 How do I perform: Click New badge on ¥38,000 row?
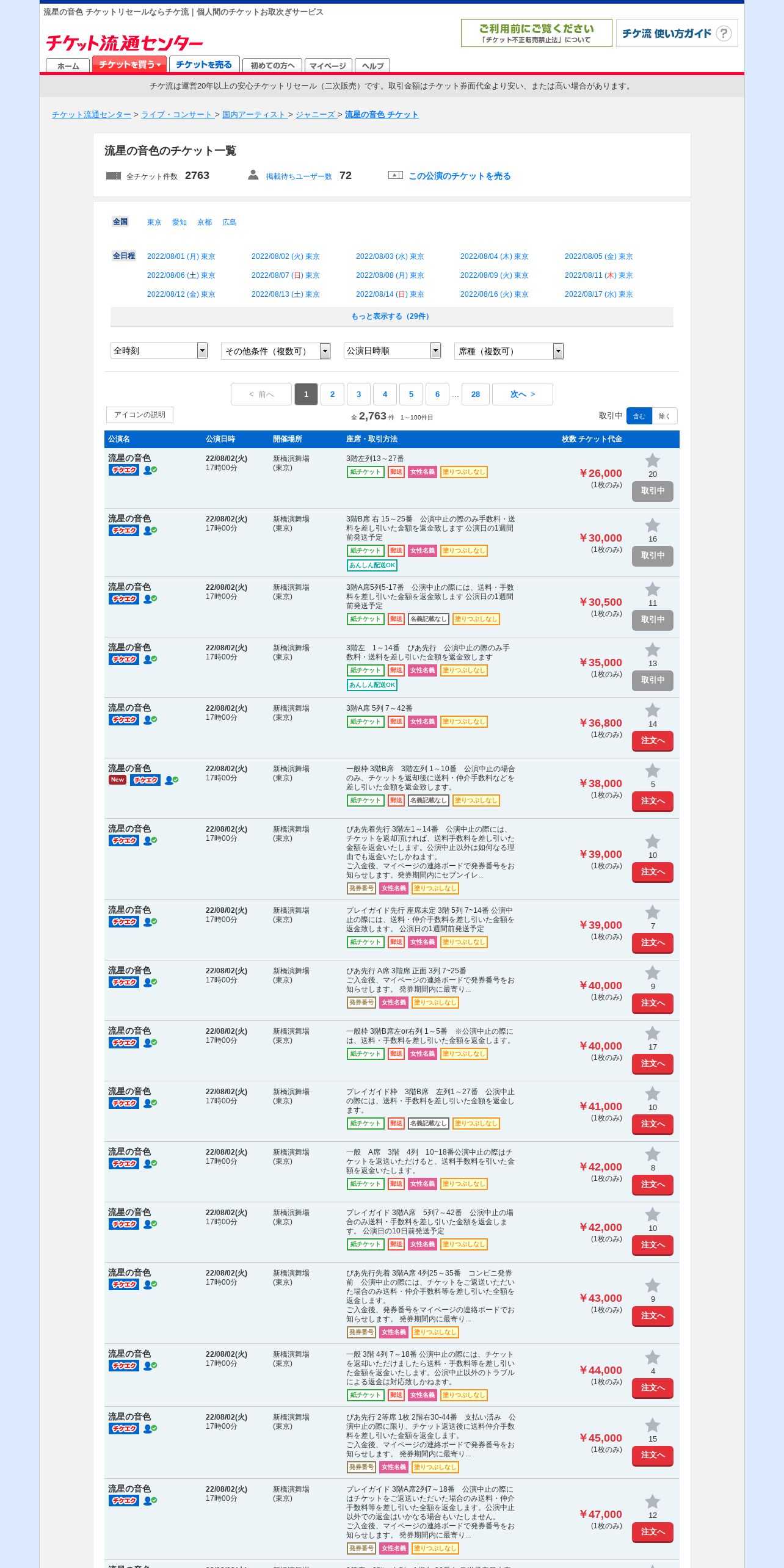(x=117, y=780)
